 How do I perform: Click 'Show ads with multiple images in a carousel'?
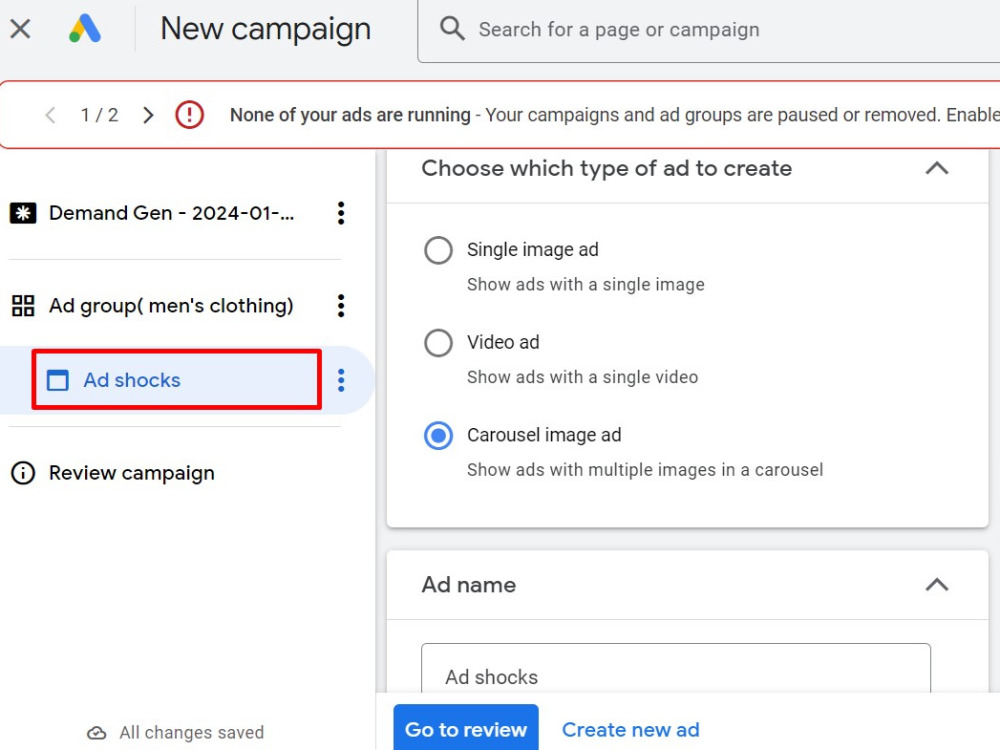pyautogui.click(x=645, y=470)
